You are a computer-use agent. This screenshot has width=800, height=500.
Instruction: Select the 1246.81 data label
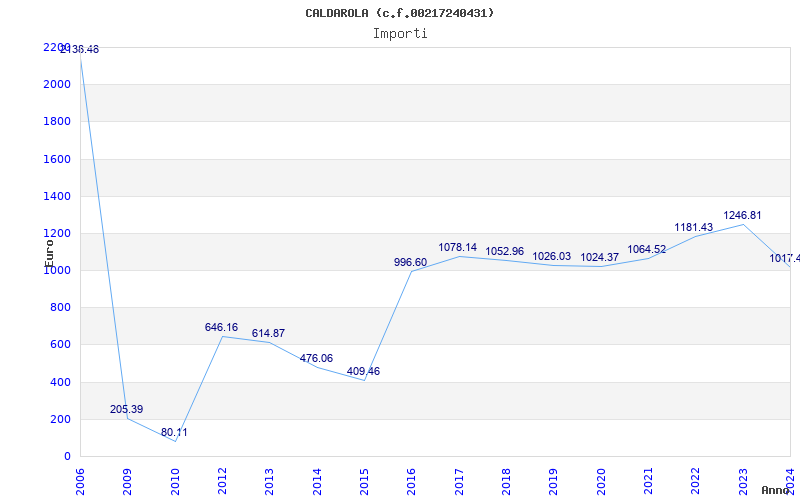(x=742, y=215)
